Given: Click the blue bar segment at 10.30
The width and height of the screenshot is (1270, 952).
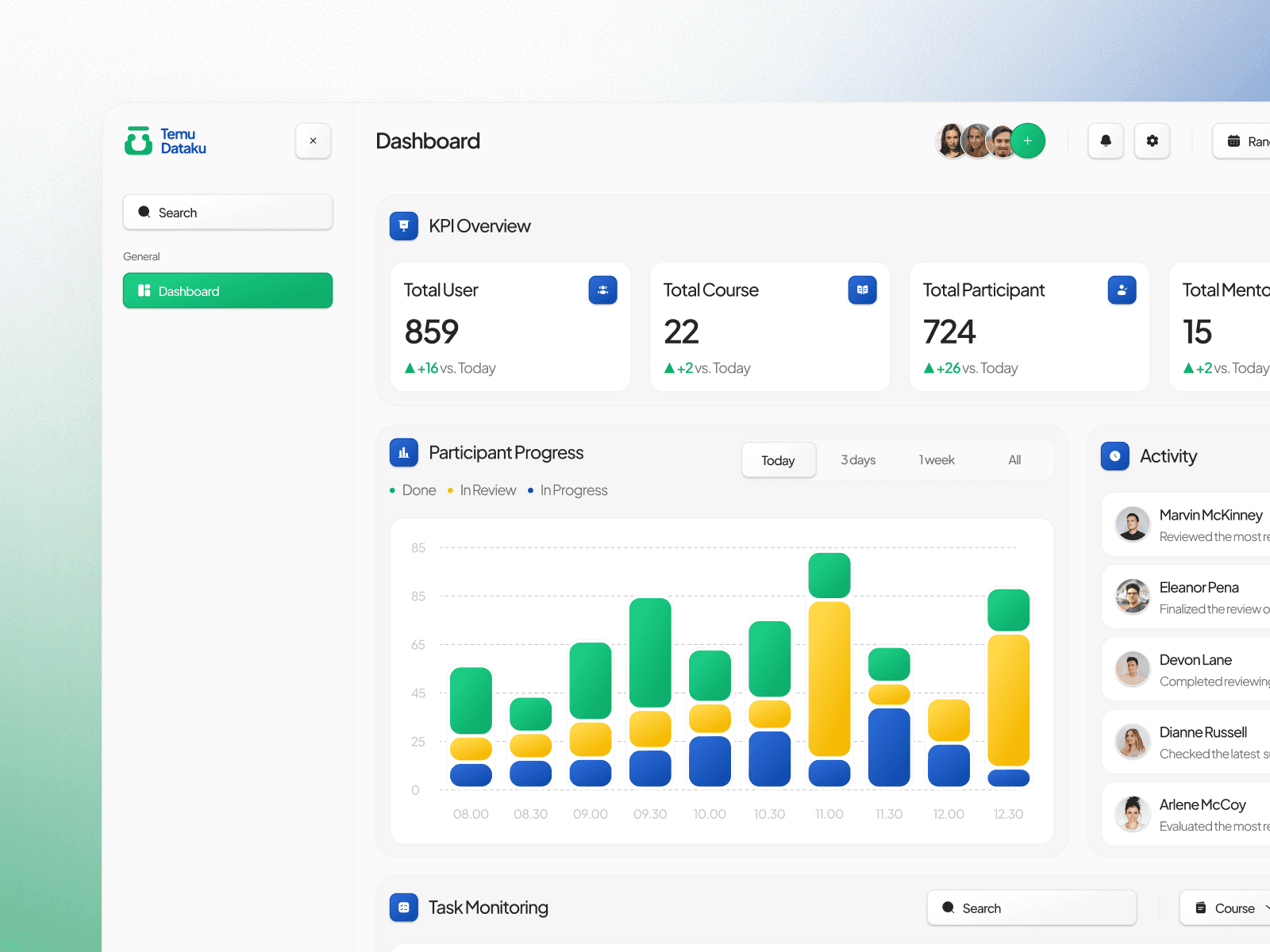Looking at the screenshot, I should pyautogui.click(x=770, y=758).
